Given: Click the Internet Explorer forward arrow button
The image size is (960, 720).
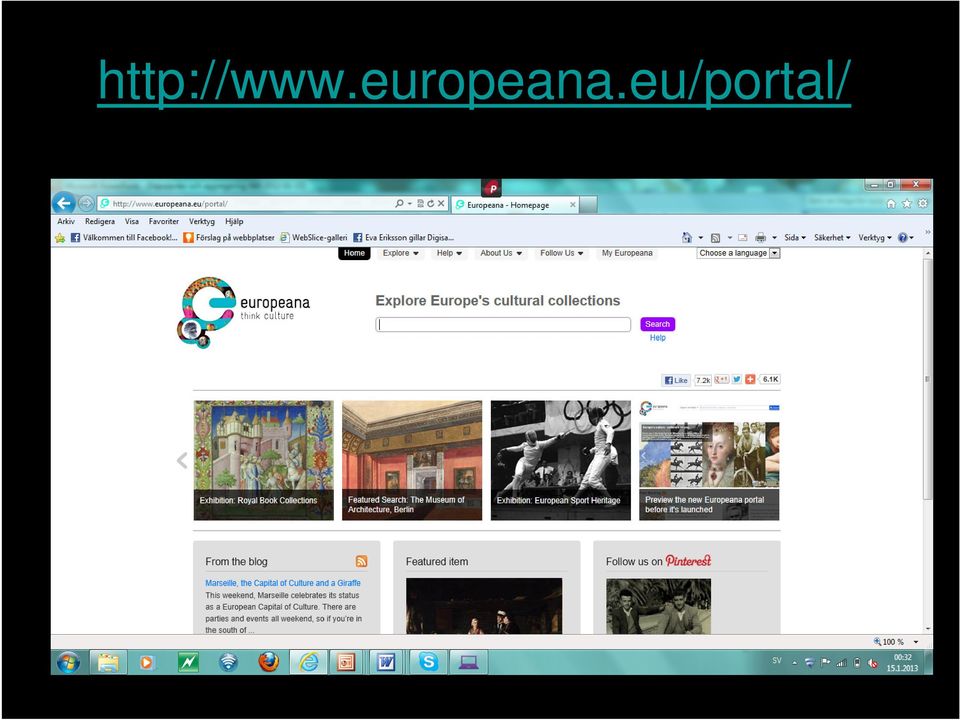Looking at the screenshot, I should coord(86,203).
